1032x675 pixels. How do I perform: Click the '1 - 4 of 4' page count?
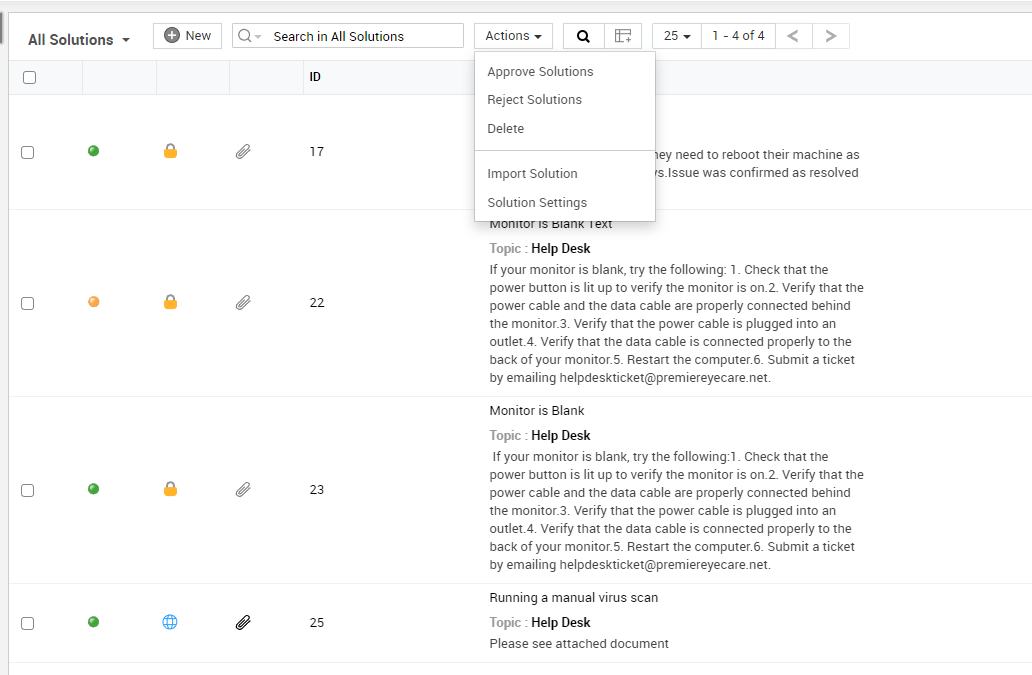point(738,36)
